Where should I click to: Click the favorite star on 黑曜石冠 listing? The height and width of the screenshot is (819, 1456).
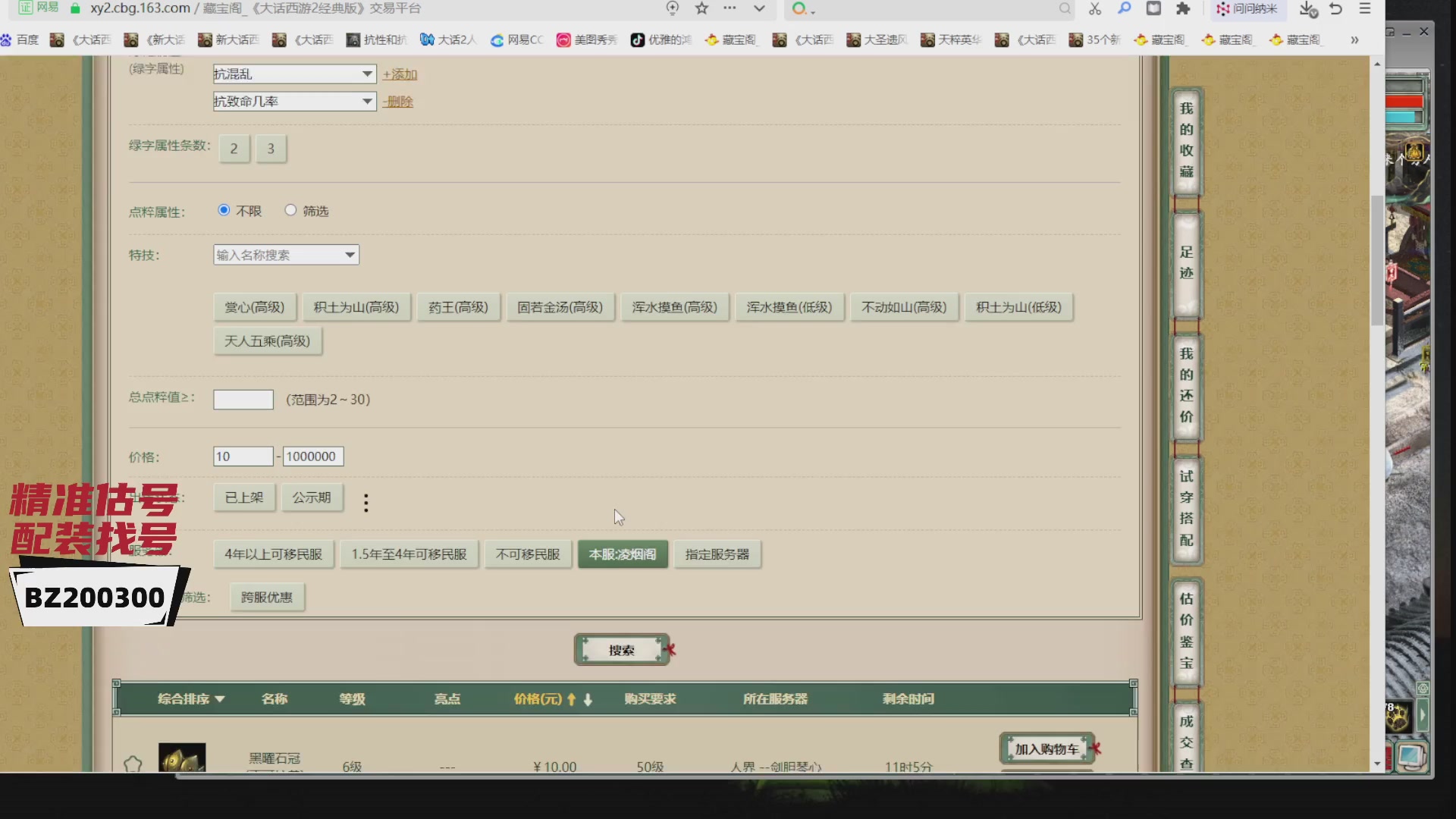tap(133, 764)
